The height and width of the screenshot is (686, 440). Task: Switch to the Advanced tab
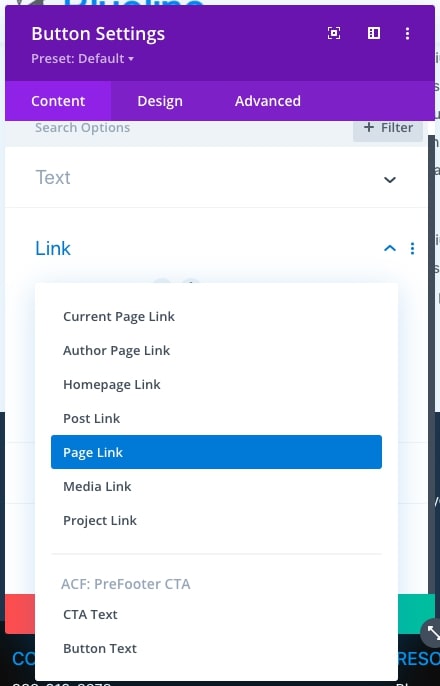coord(268,101)
